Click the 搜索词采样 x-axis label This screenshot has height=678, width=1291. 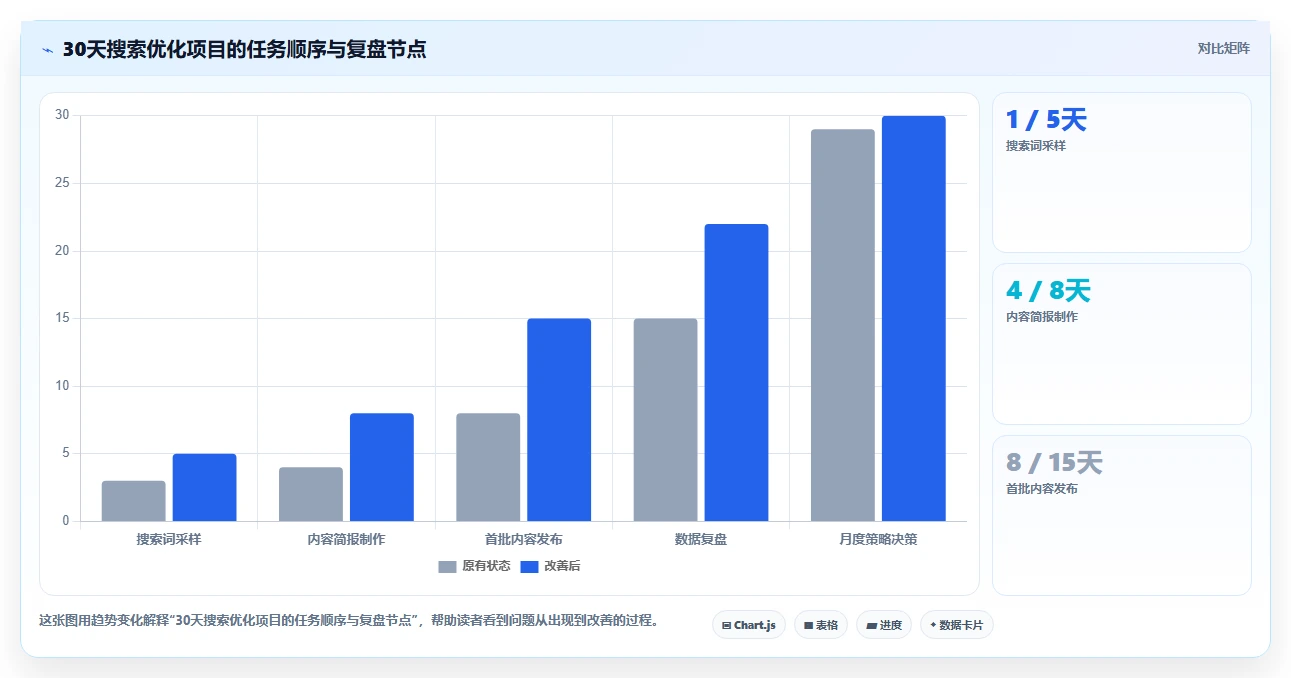pyautogui.click(x=169, y=539)
